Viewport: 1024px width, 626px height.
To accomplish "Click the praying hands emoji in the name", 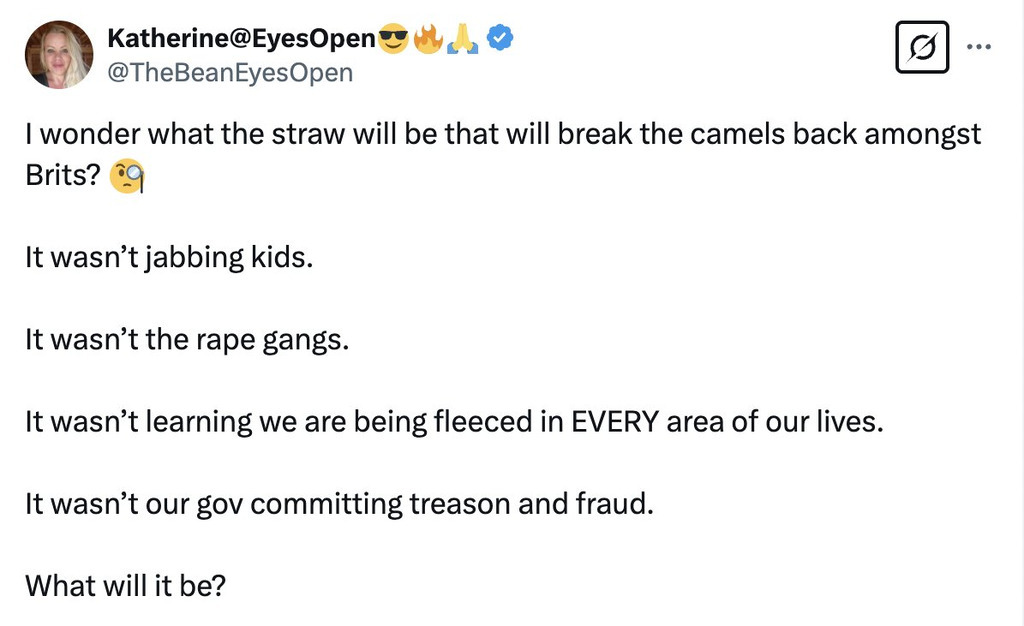I will coord(462,39).
